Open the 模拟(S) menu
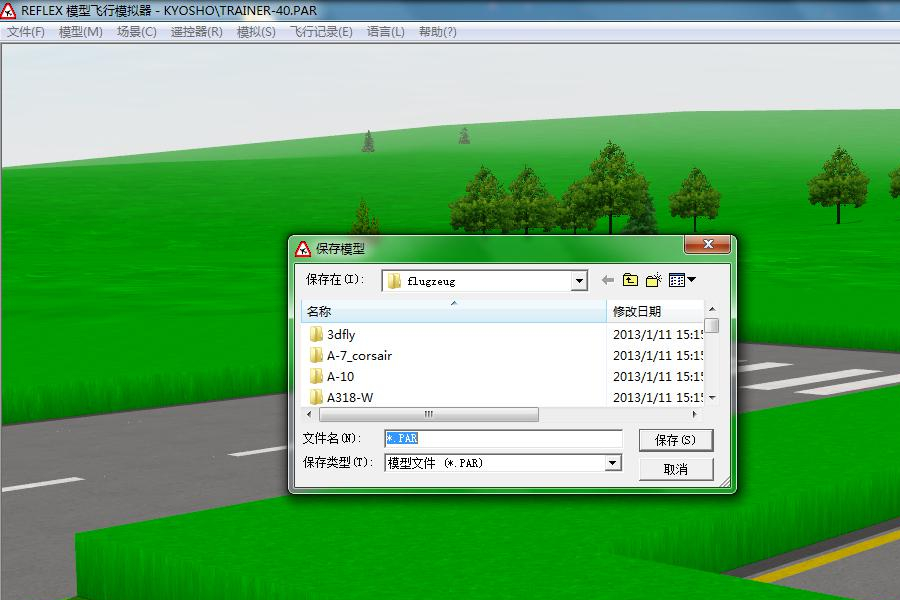Screen dimensions: 900x600 tap(256, 32)
